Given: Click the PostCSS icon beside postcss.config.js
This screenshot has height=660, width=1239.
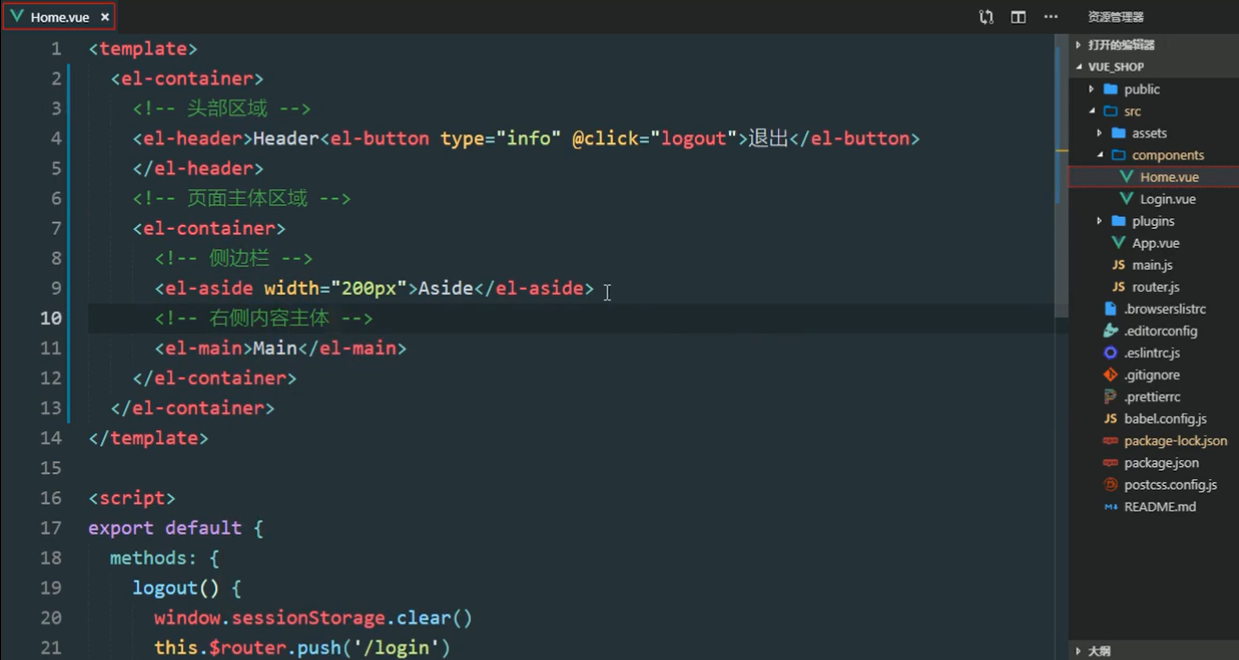Looking at the screenshot, I should pos(1110,485).
